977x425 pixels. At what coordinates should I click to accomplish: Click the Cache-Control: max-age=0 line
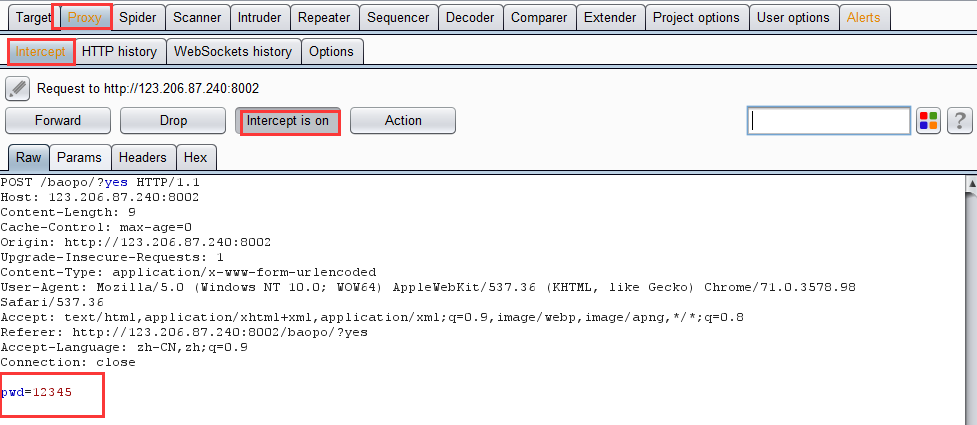(x=96, y=227)
